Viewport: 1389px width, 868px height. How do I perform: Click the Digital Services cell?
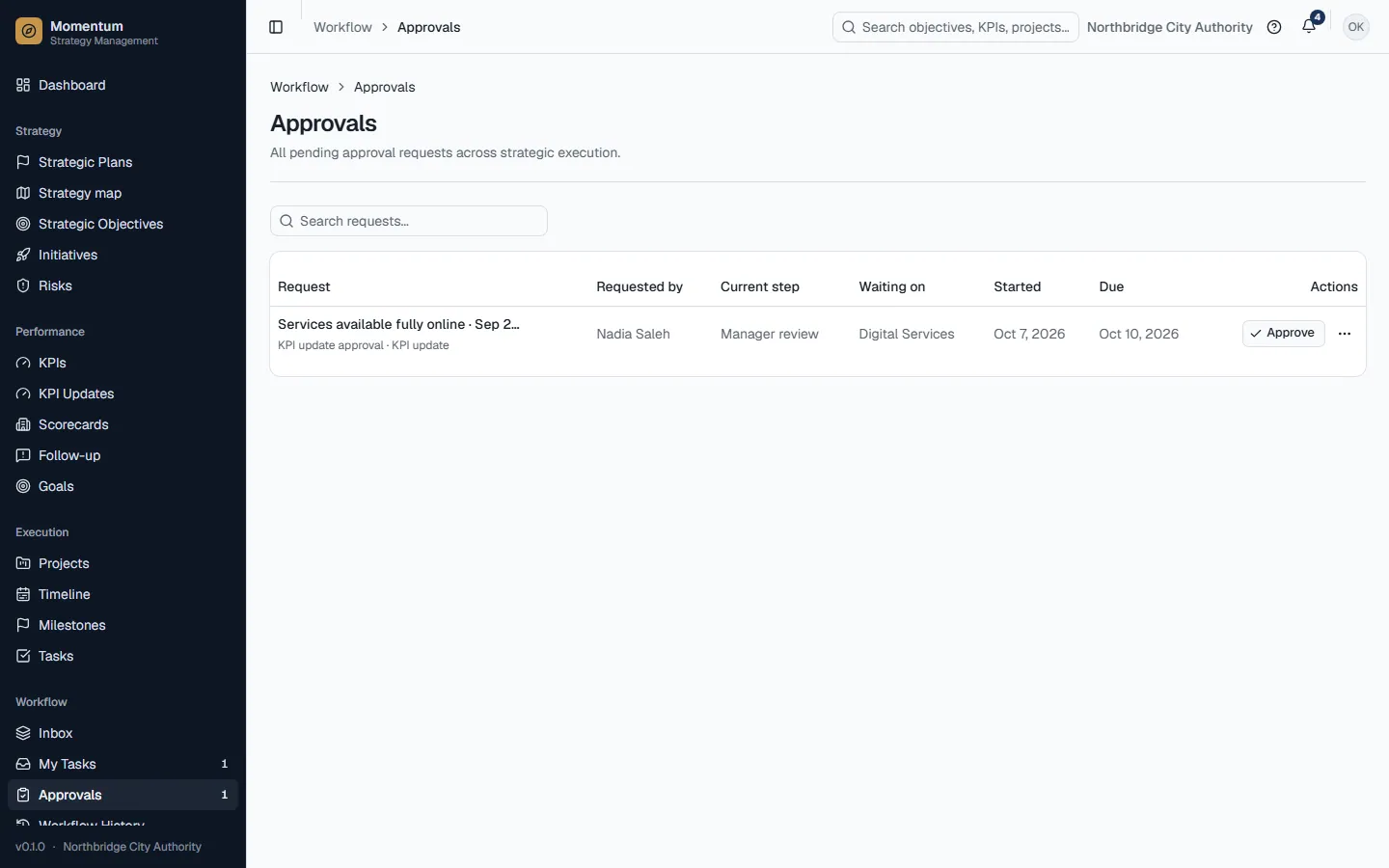pos(906,334)
